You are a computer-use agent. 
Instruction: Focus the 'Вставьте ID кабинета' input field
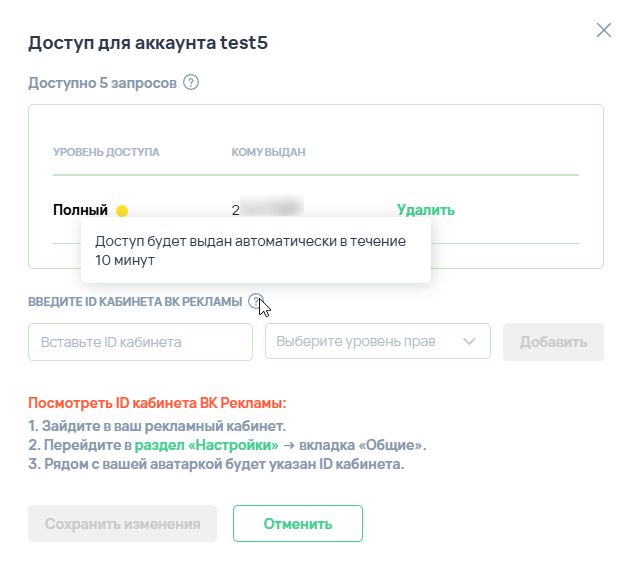click(140, 342)
